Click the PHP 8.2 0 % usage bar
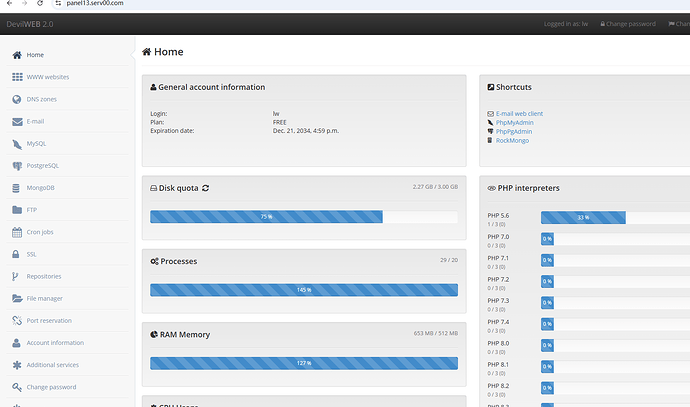This screenshot has height=407, width=690. pos(547,388)
